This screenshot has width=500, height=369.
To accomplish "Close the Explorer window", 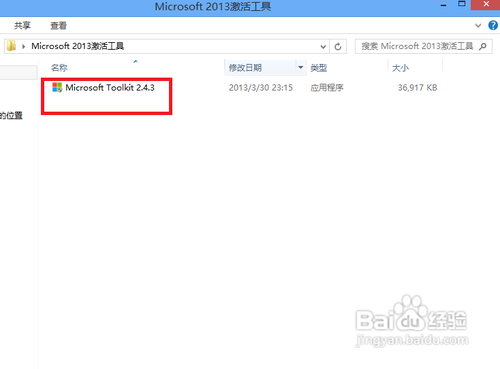I will 486,4.
